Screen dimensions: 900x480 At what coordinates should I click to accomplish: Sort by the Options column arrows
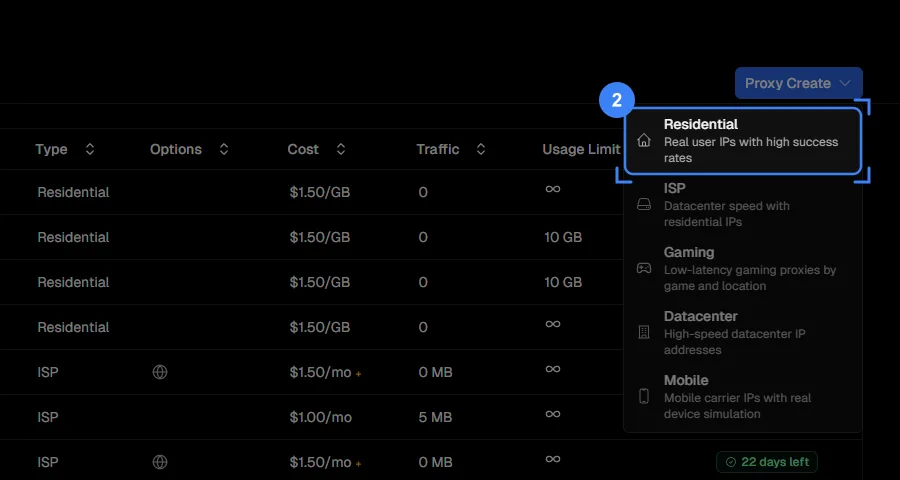[x=224, y=149]
